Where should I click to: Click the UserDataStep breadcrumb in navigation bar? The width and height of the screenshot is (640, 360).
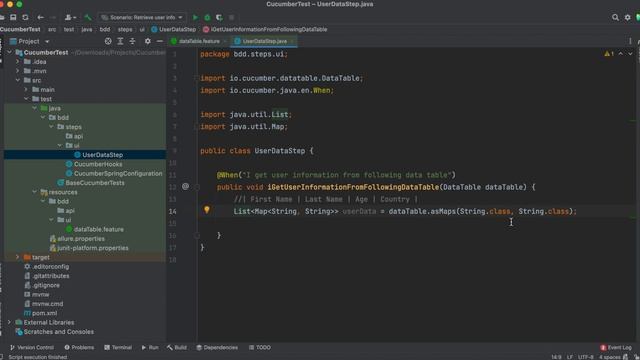173,29
